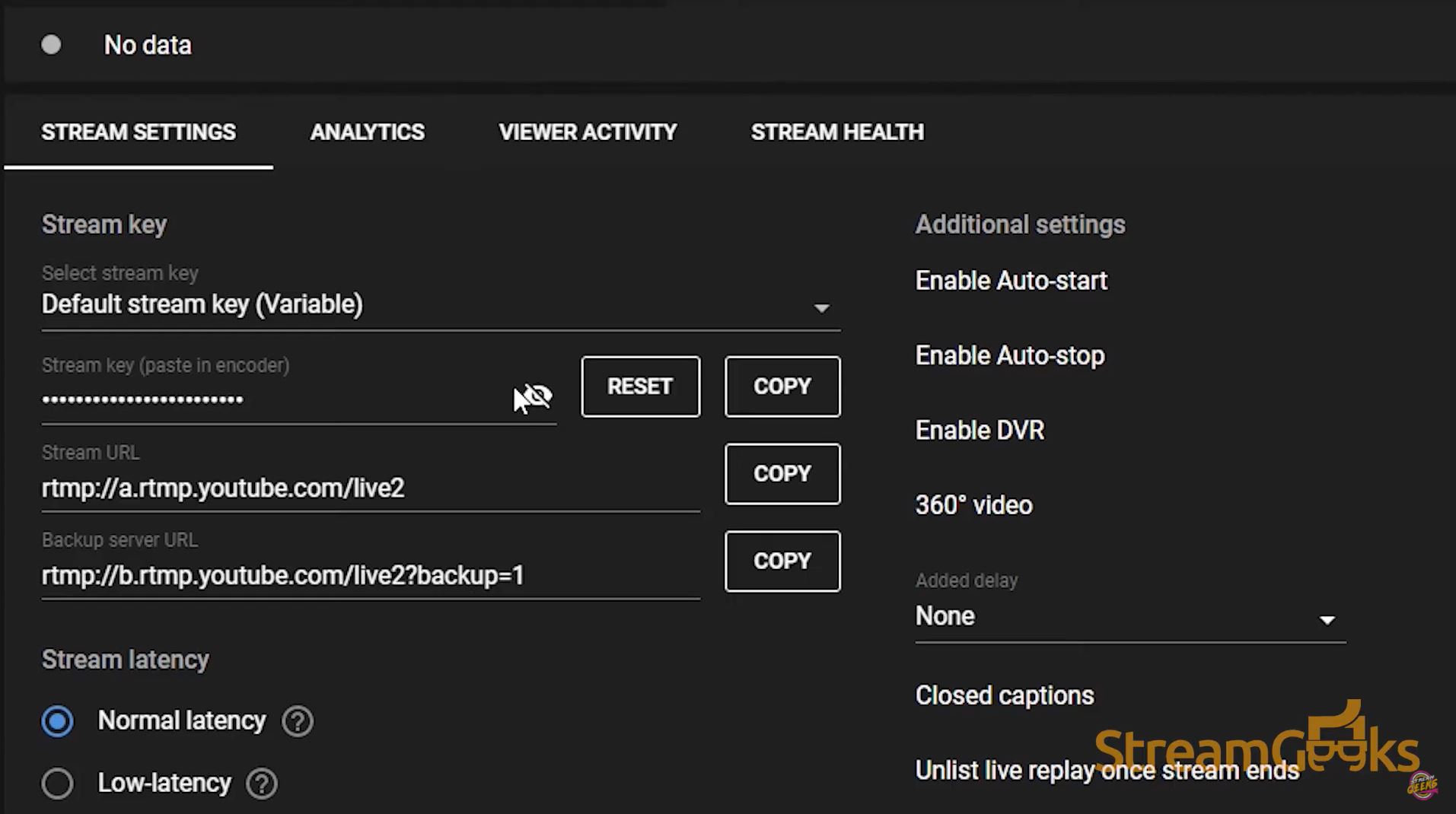This screenshot has height=814, width=1456.
Task: Select the Normal latency option
Action: 57,720
